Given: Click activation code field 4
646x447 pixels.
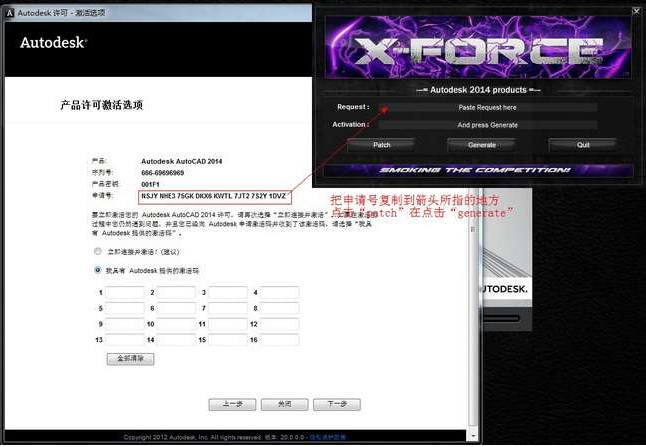Looking at the screenshot, I should [279, 292].
